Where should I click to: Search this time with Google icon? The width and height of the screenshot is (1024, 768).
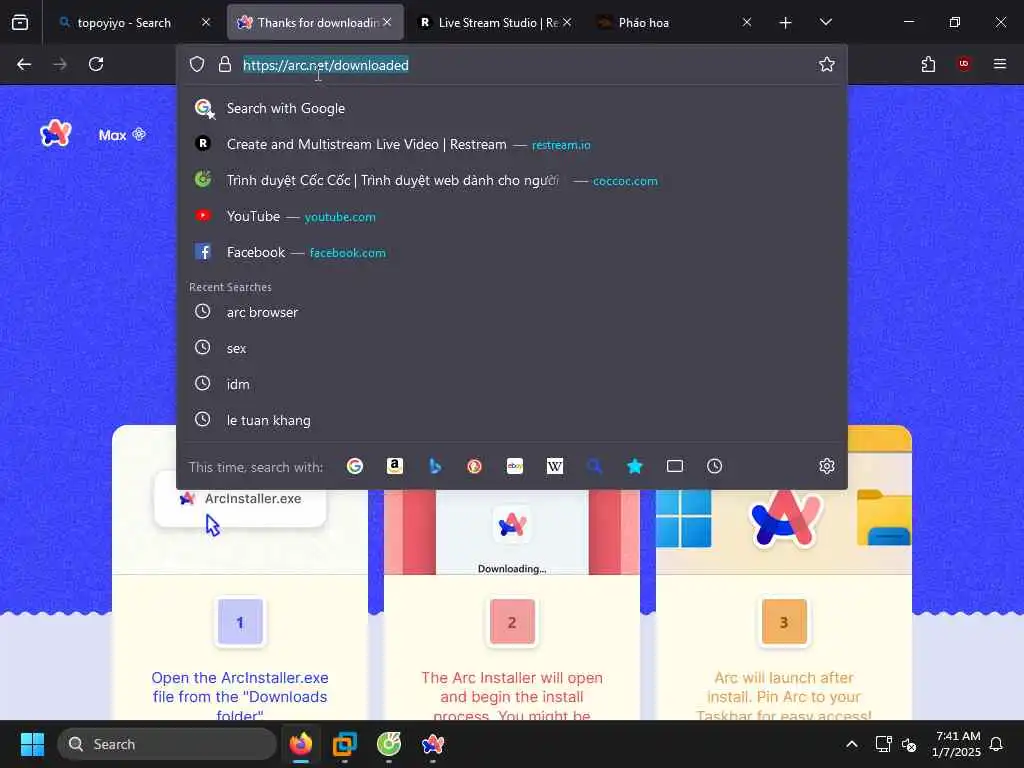[x=355, y=466]
